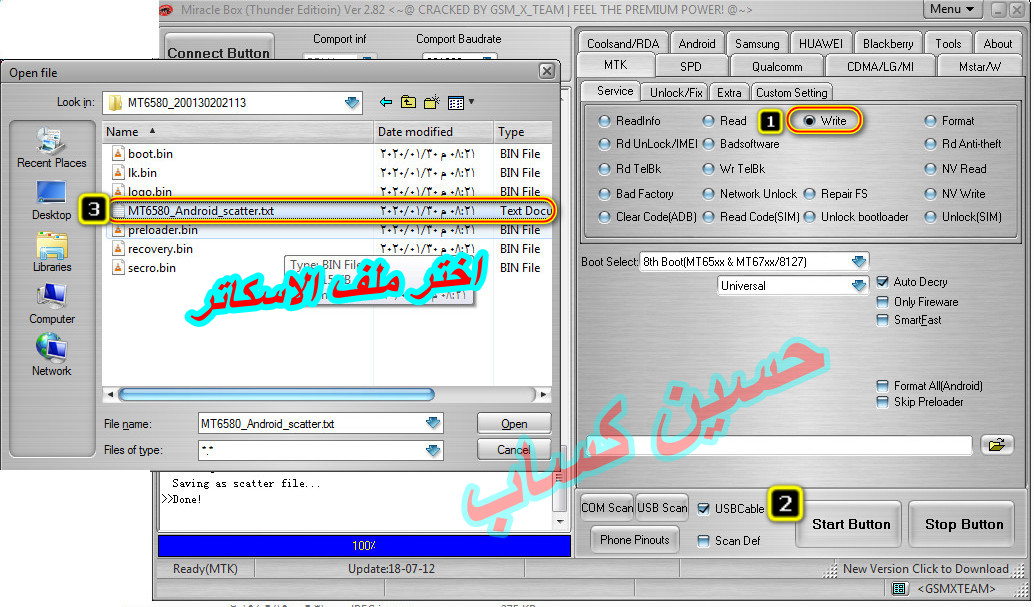Click GSMXTEAM status bar icon
The height and width of the screenshot is (607, 1034).
(x=899, y=589)
